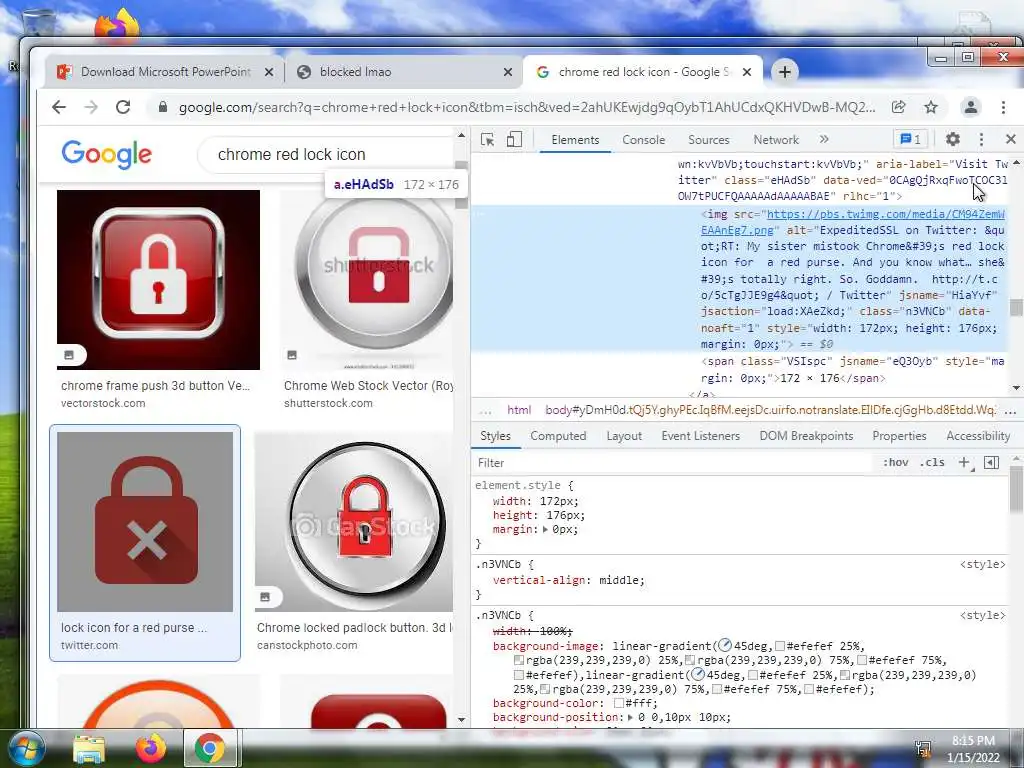Click the Google logo
The height and width of the screenshot is (768, 1024).
click(x=106, y=154)
